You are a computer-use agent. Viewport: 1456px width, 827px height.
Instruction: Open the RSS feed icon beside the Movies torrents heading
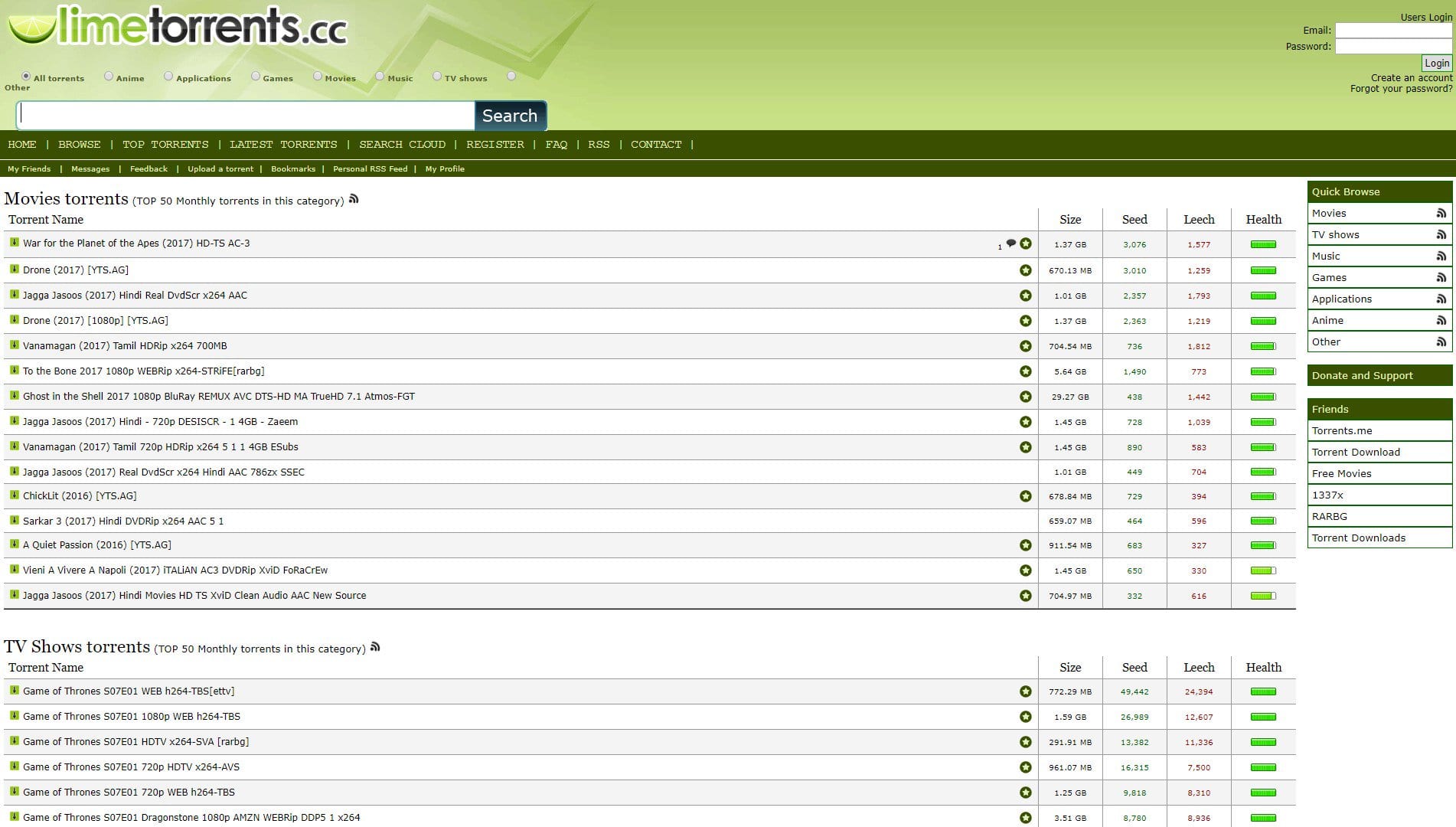[354, 199]
